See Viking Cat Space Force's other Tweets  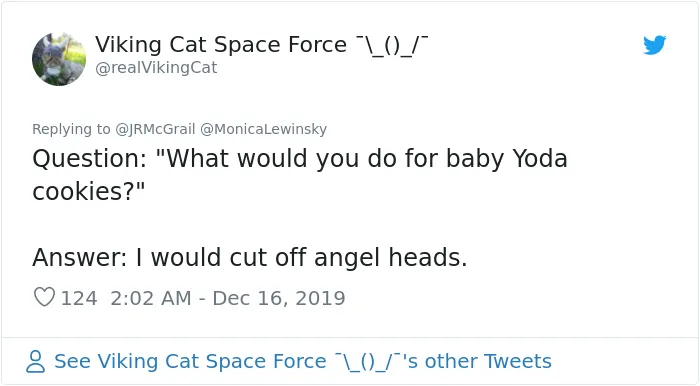[x=303, y=361]
